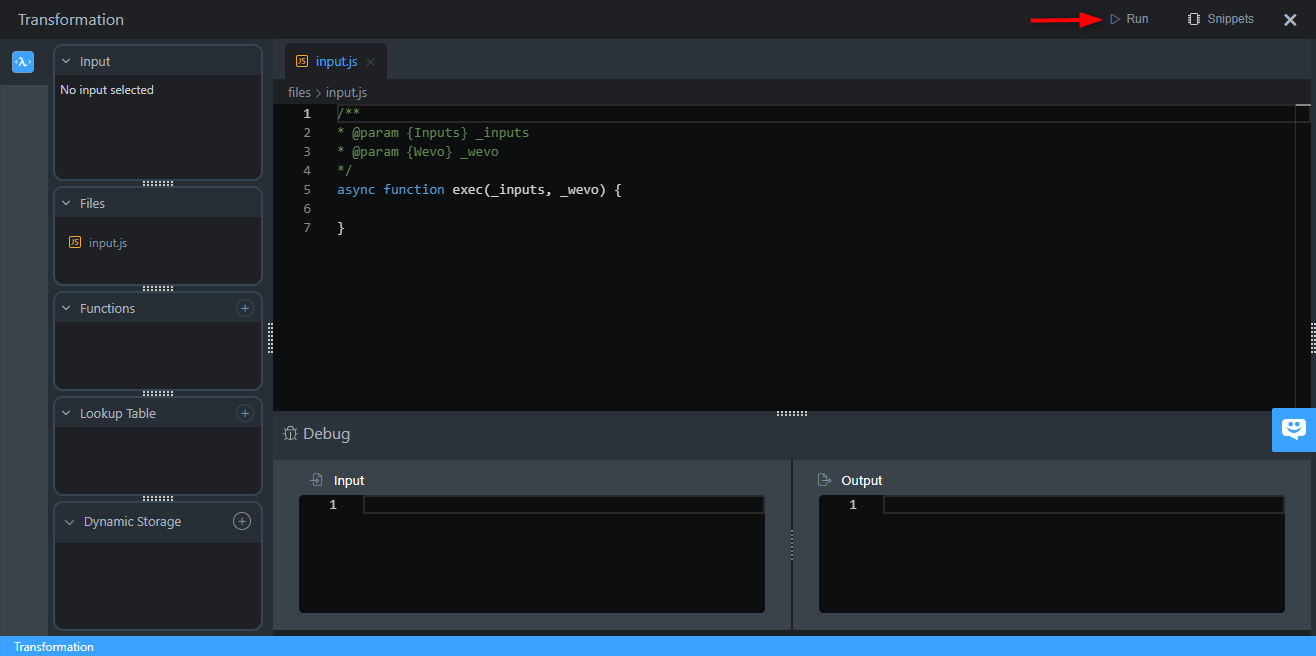Close the input.js editor tab
The image size is (1316, 656).
pyautogui.click(x=370, y=62)
